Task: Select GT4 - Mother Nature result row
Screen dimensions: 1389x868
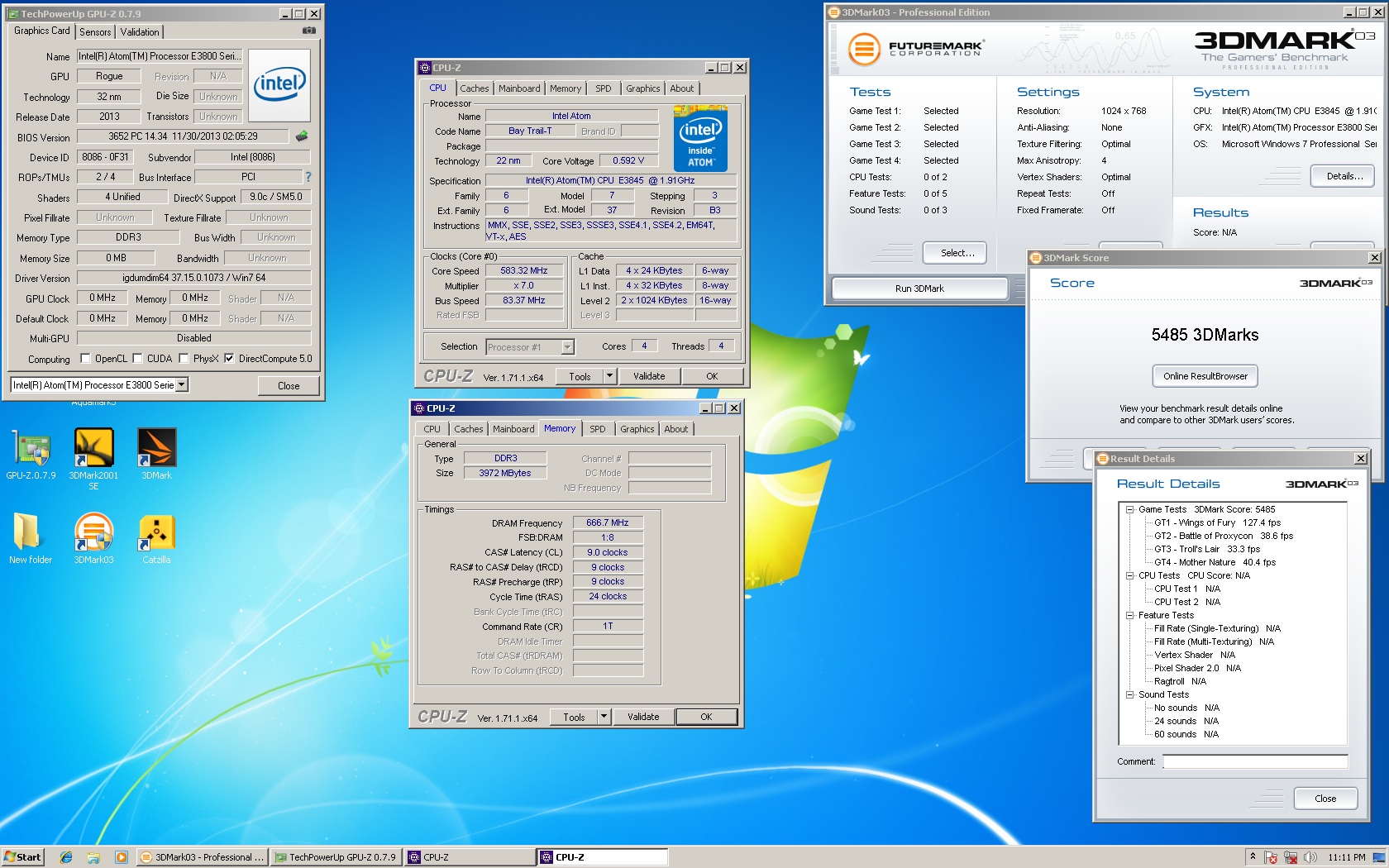Action: coord(1215,562)
